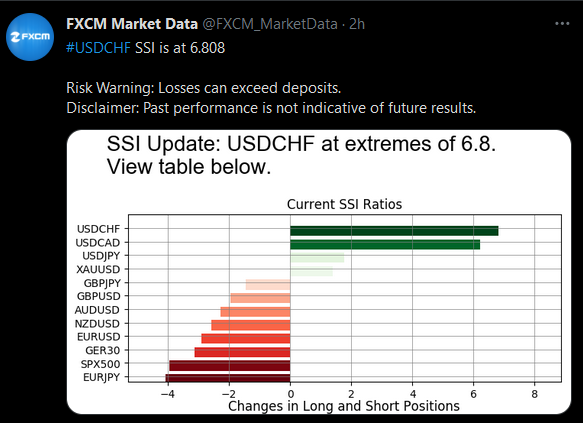Click the USDJPY light green bar
583x423 pixels.
click(x=317, y=258)
